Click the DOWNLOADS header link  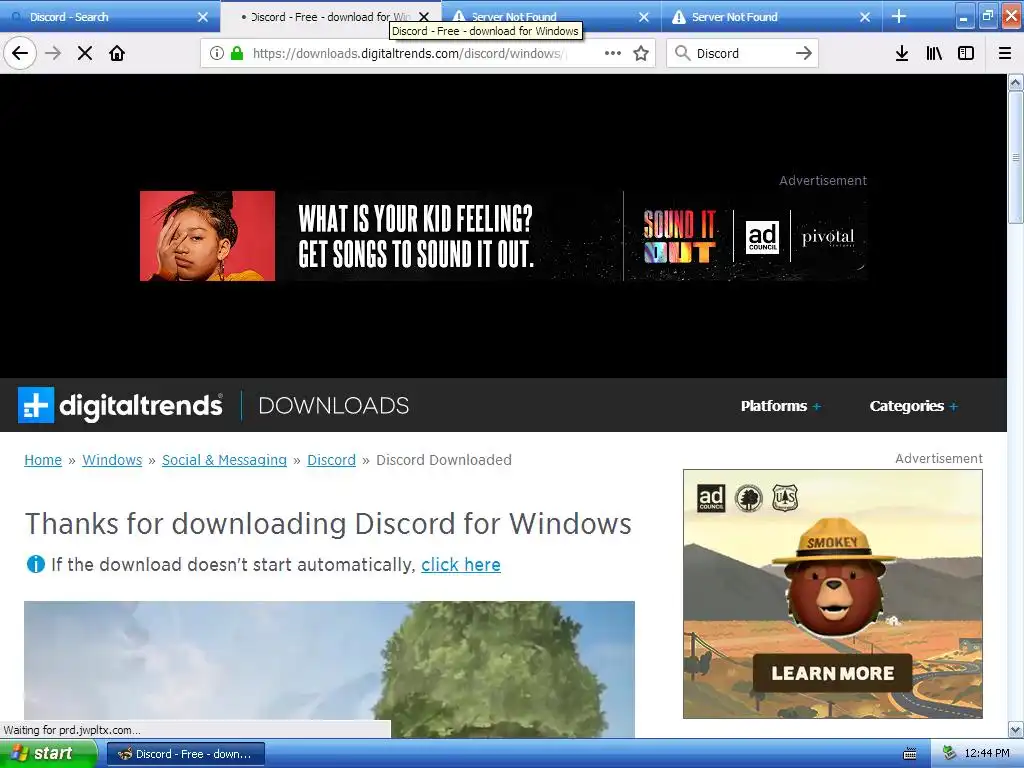coord(334,406)
